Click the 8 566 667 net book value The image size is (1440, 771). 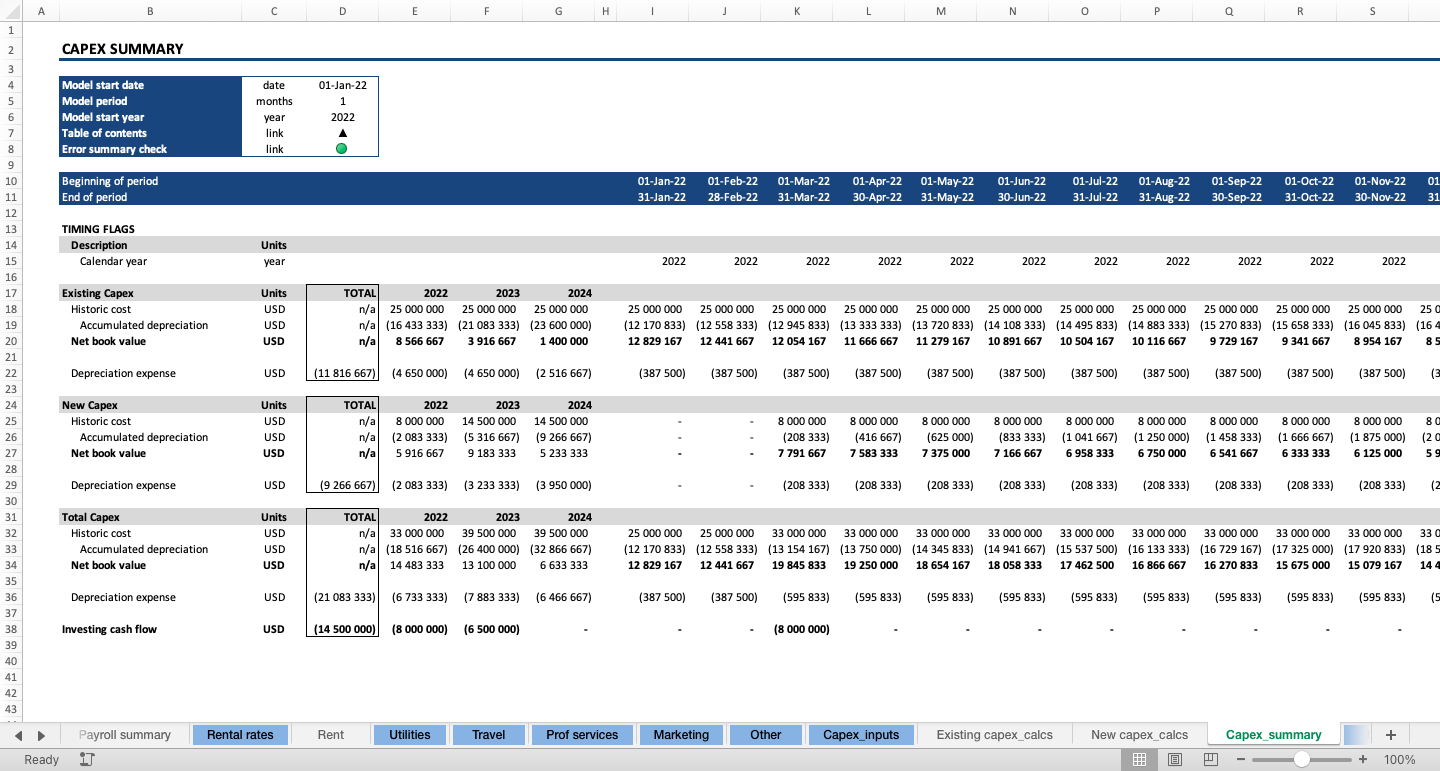[422, 341]
